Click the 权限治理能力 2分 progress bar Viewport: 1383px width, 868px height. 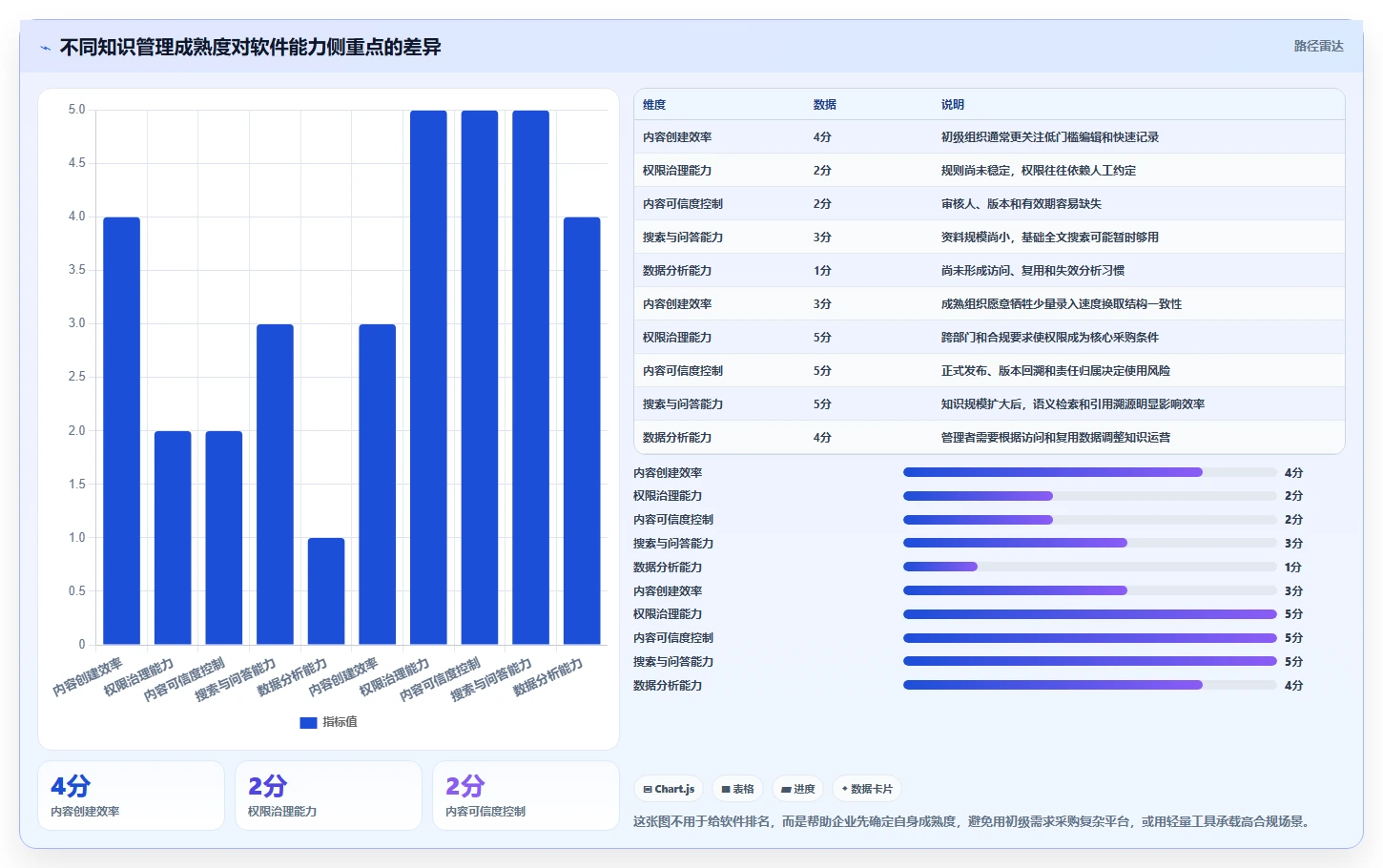1089,496
